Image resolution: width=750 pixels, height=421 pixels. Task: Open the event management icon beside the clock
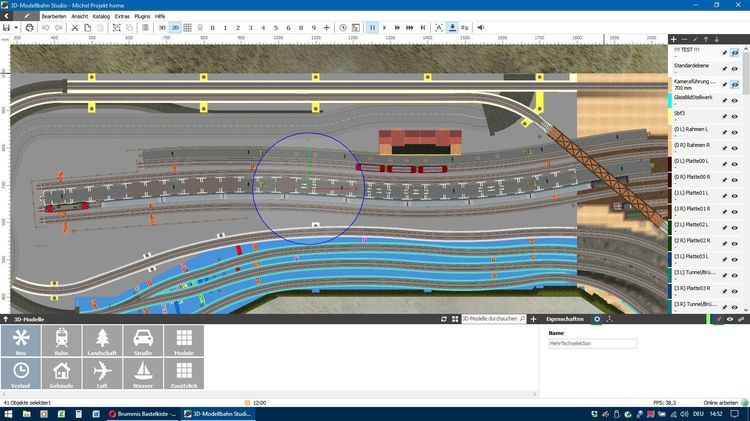point(355,28)
